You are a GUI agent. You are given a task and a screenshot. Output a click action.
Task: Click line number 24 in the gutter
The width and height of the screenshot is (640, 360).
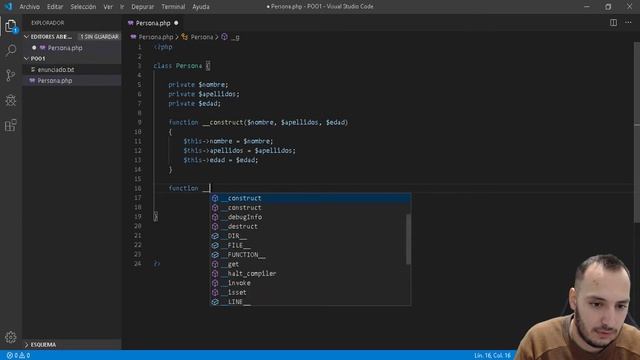click(138, 264)
